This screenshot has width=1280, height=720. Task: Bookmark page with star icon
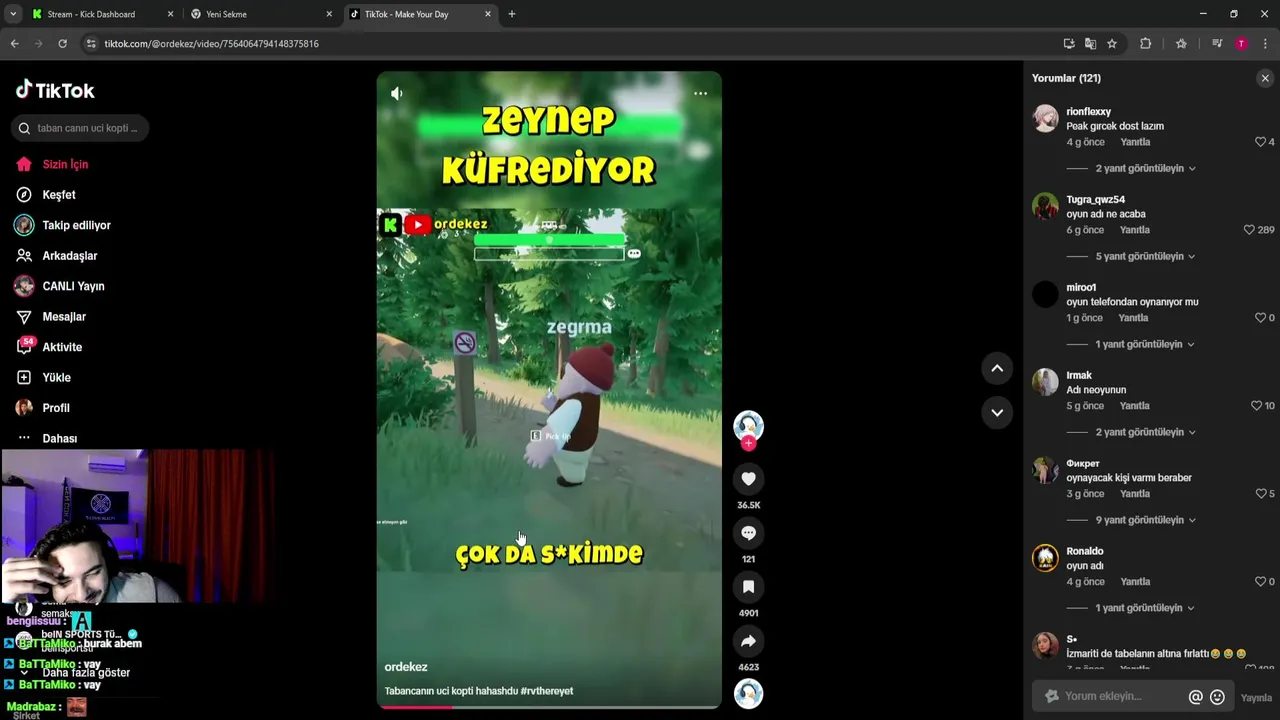(x=1112, y=44)
